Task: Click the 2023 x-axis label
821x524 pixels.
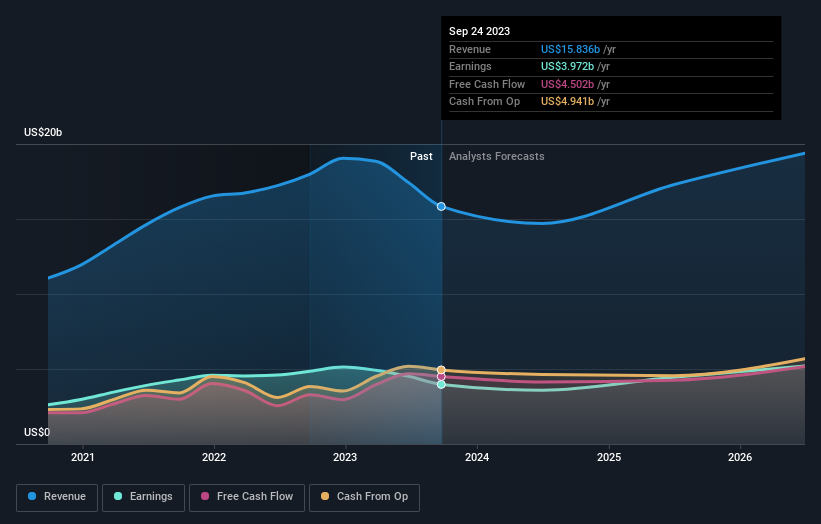Action: click(x=345, y=458)
